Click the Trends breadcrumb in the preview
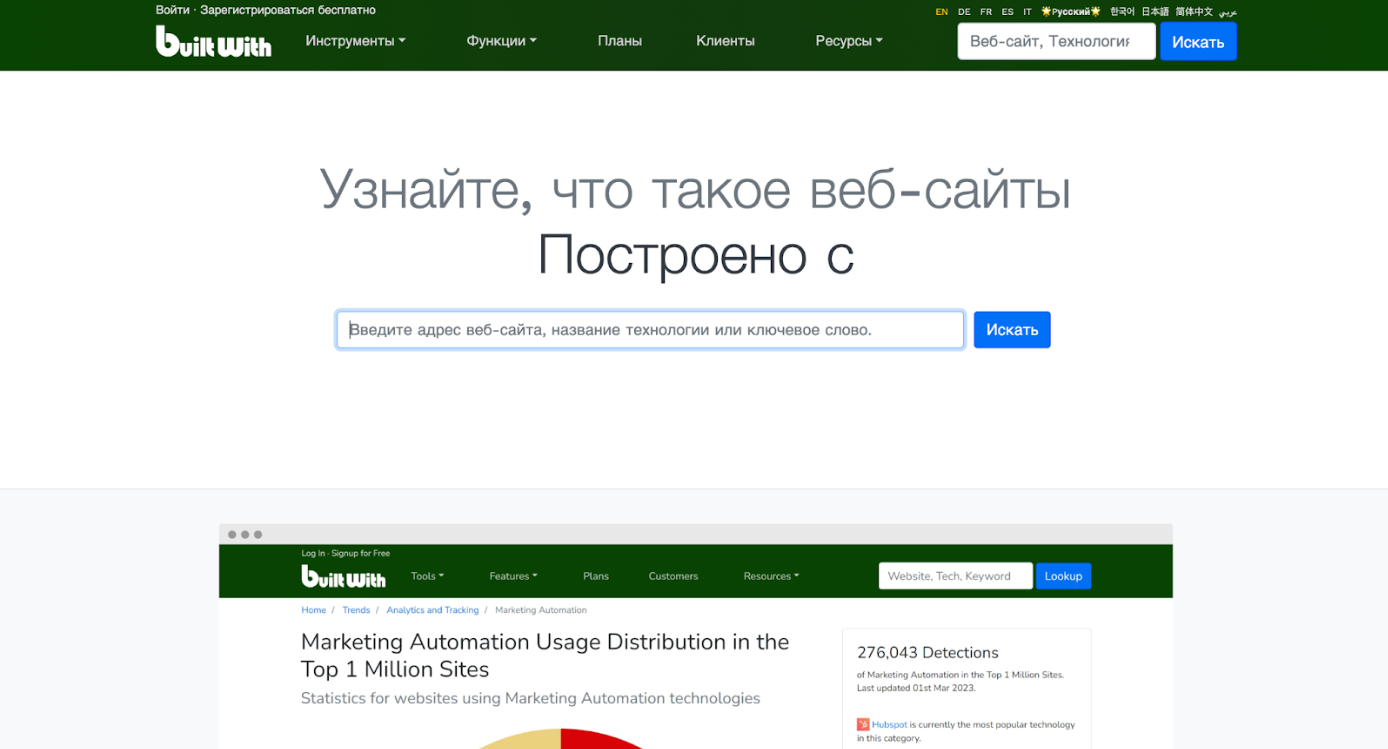 click(x=356, y=610)
